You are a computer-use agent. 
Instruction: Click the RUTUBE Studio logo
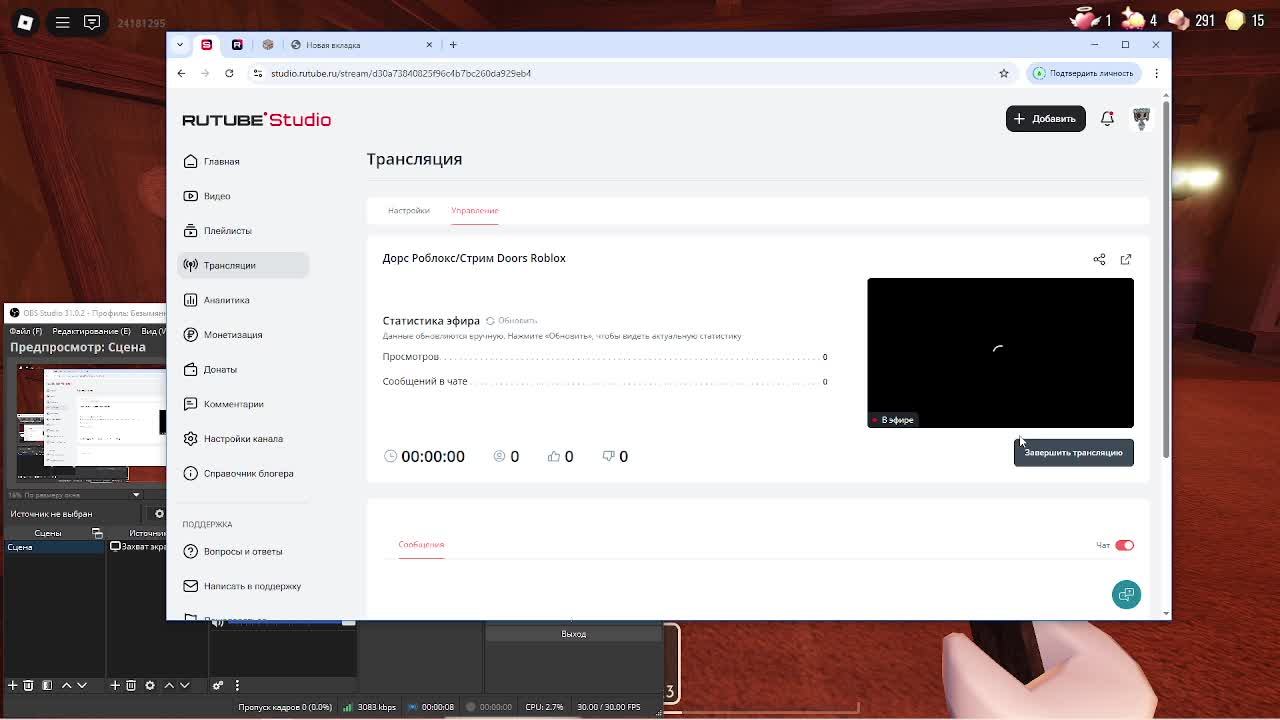coord(256,120)
